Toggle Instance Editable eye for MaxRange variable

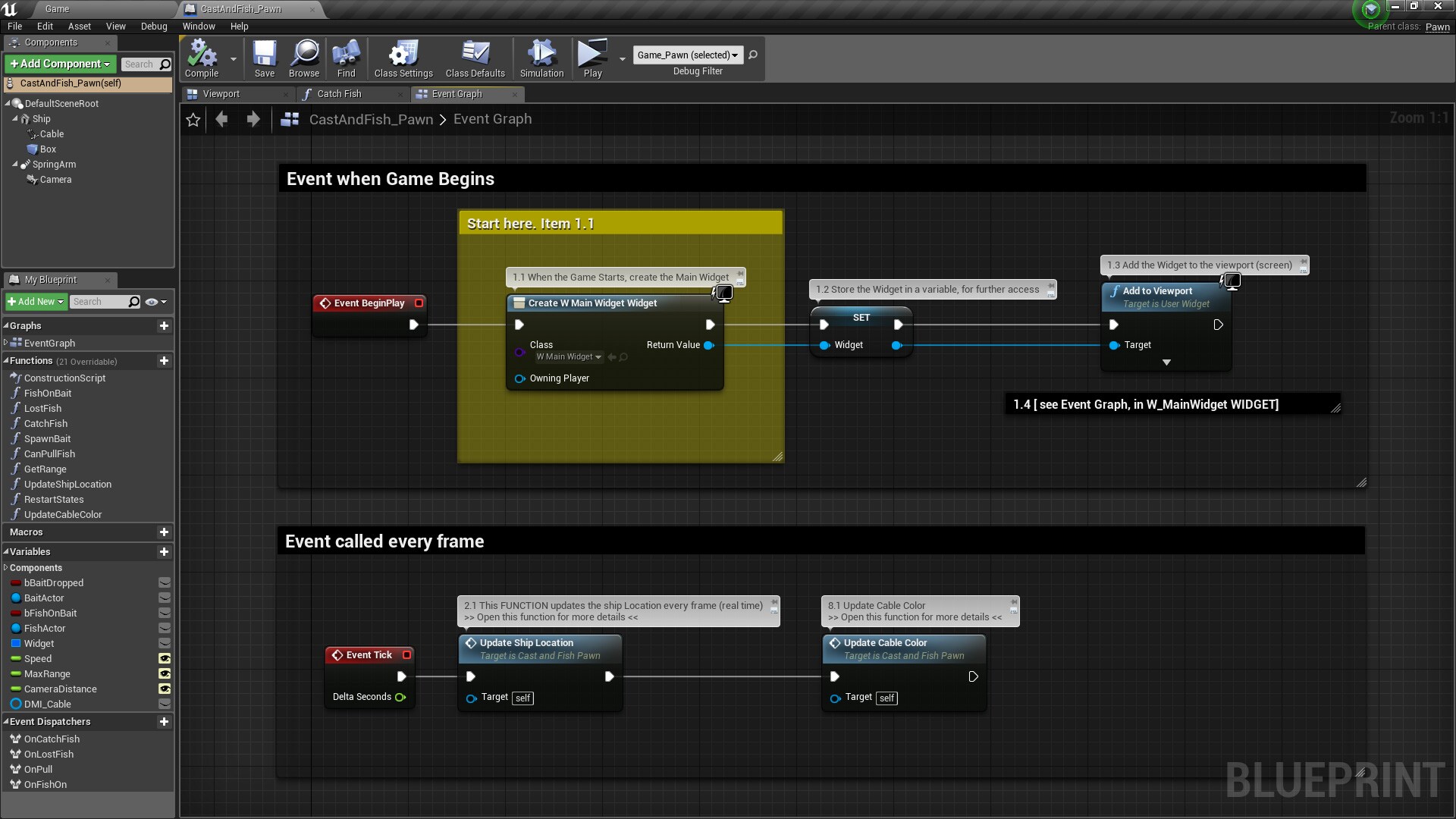point(165,673)
